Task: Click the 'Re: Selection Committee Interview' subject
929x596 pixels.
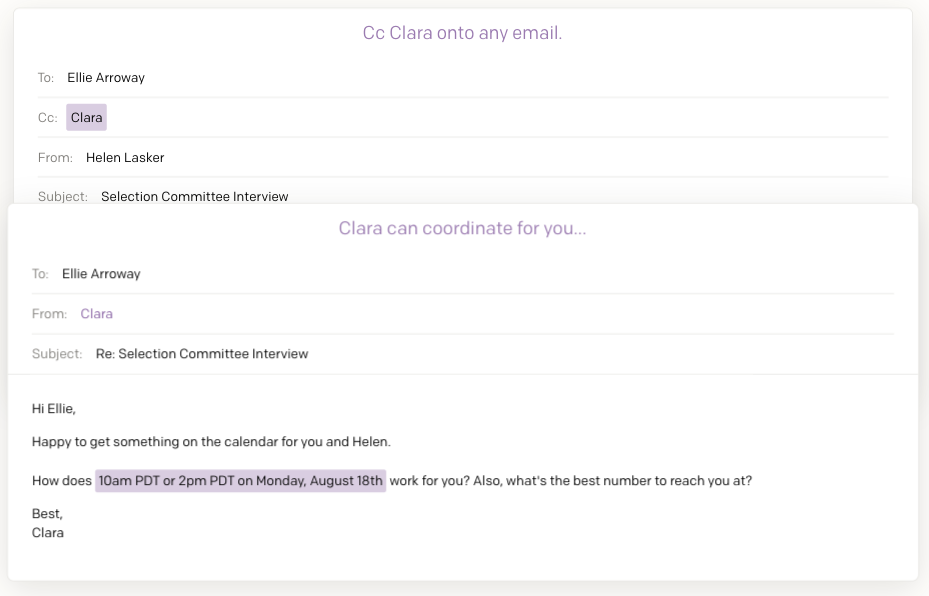Action: (x=202, y=354)
